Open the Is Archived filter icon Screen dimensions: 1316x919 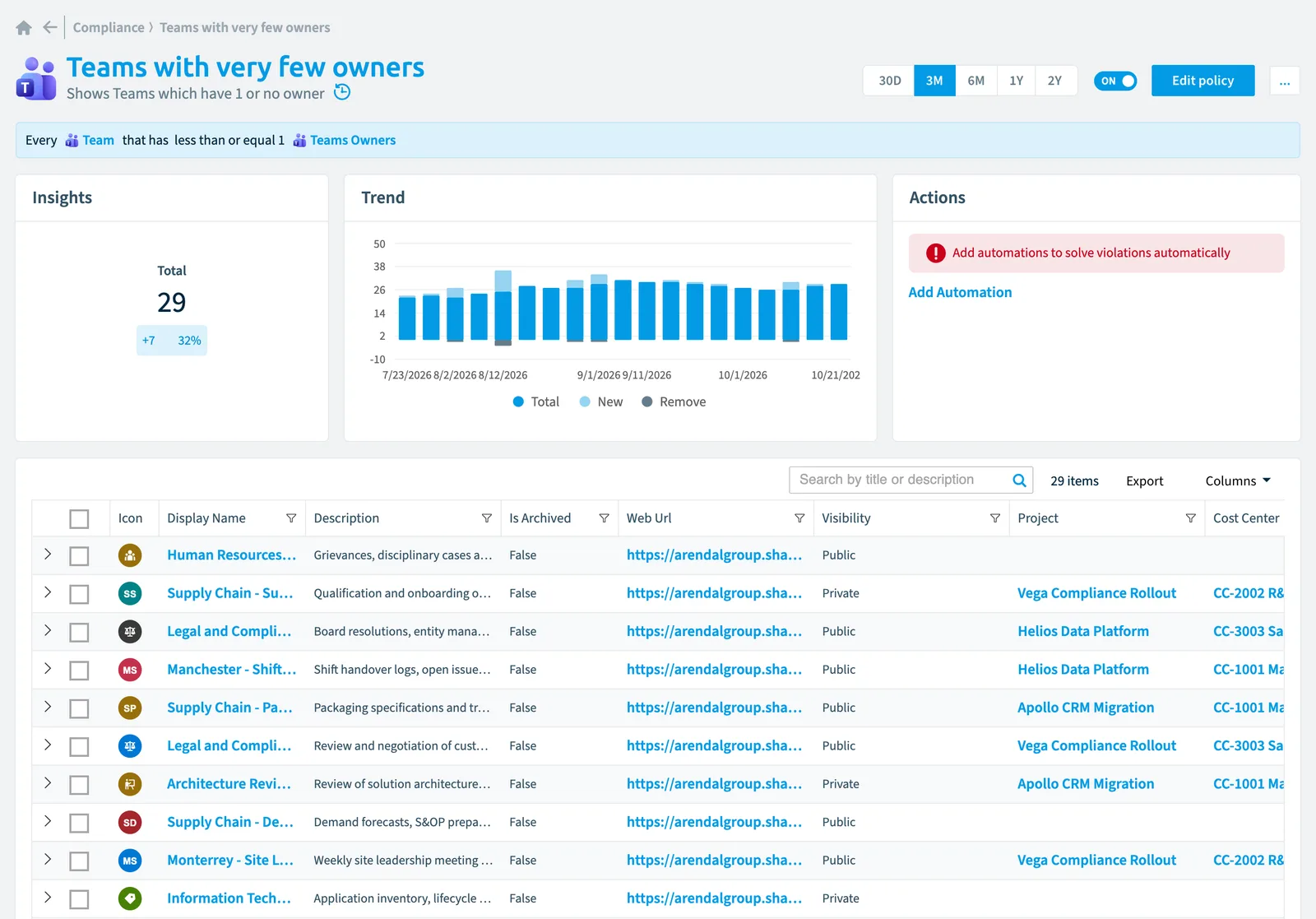click(x=605, y=518)
